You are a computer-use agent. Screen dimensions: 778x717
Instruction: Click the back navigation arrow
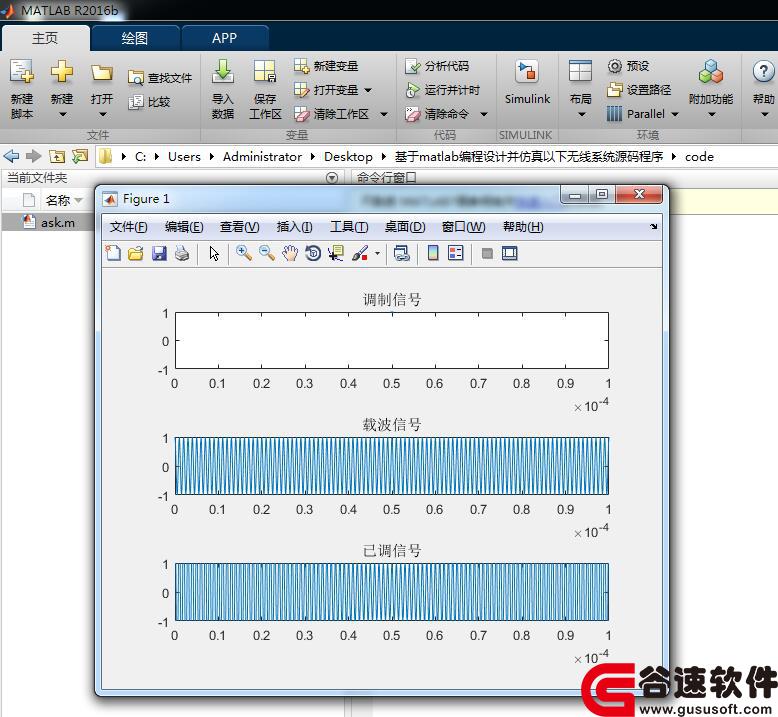point(11,156)
